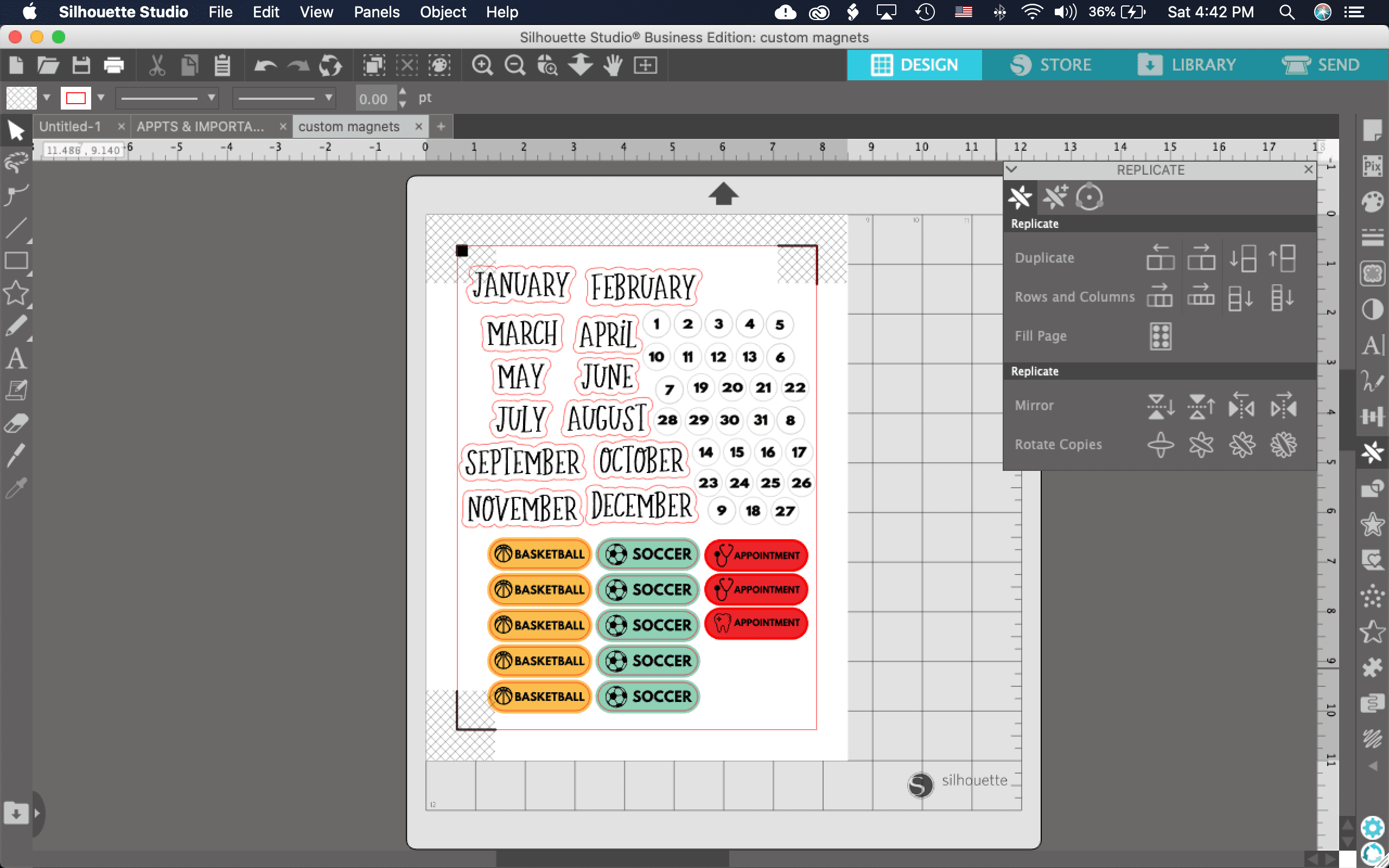The width and height of the screenshot is (1389, 868).
Task: Switch to the Object on Path tab
Action: 1089,197
